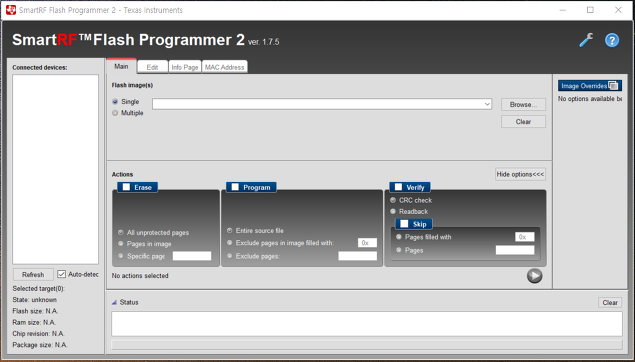Viewport: 635px width, 362px height.
Task: Click 'Flash size: N.A.' text
Action: click(35, 311)
